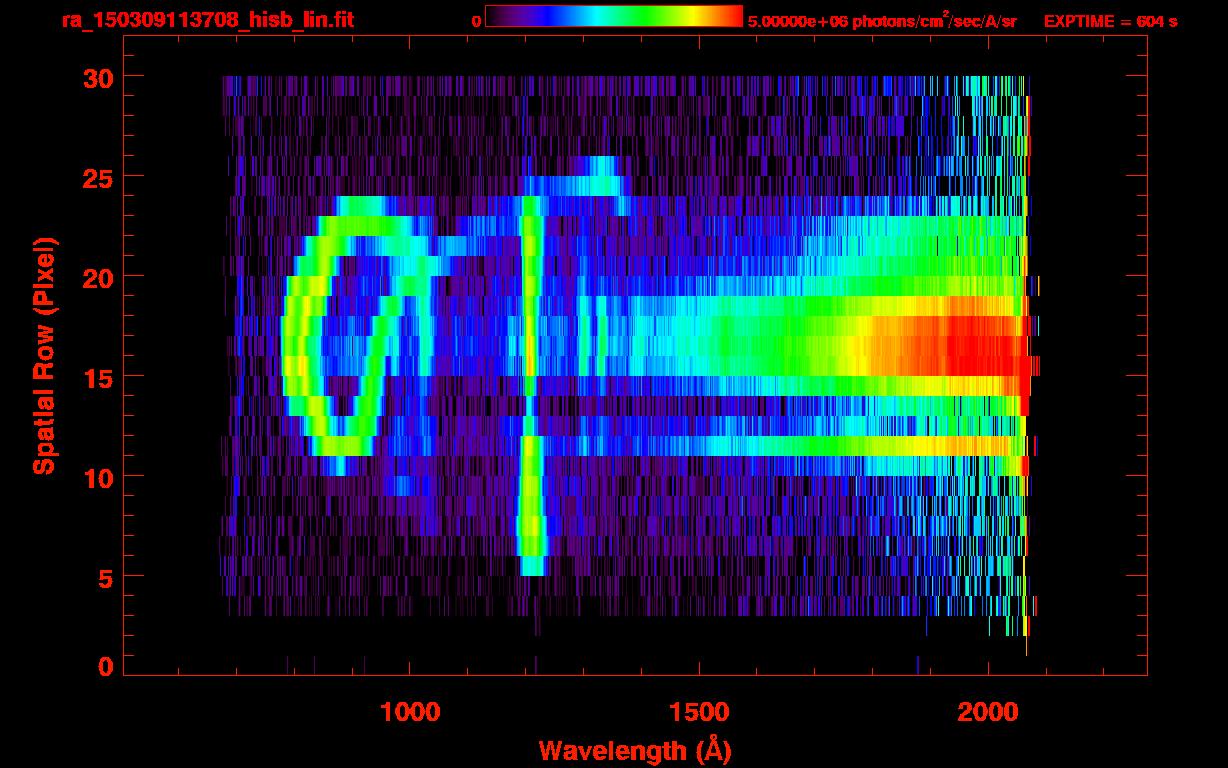Select the 5.00000e+06 photons/cm²/sec/A/sr label
The image size is (1228, 768).
(x=882, y=20)
